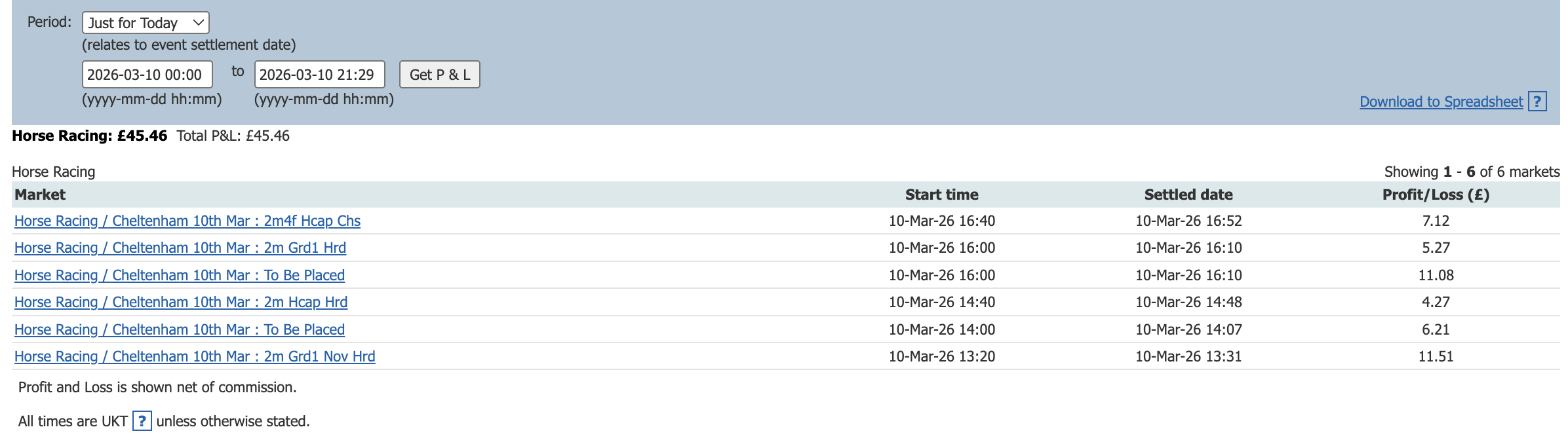
Task: Open the To Be Placed market starting 14:00
Action: tap(180, 329)
